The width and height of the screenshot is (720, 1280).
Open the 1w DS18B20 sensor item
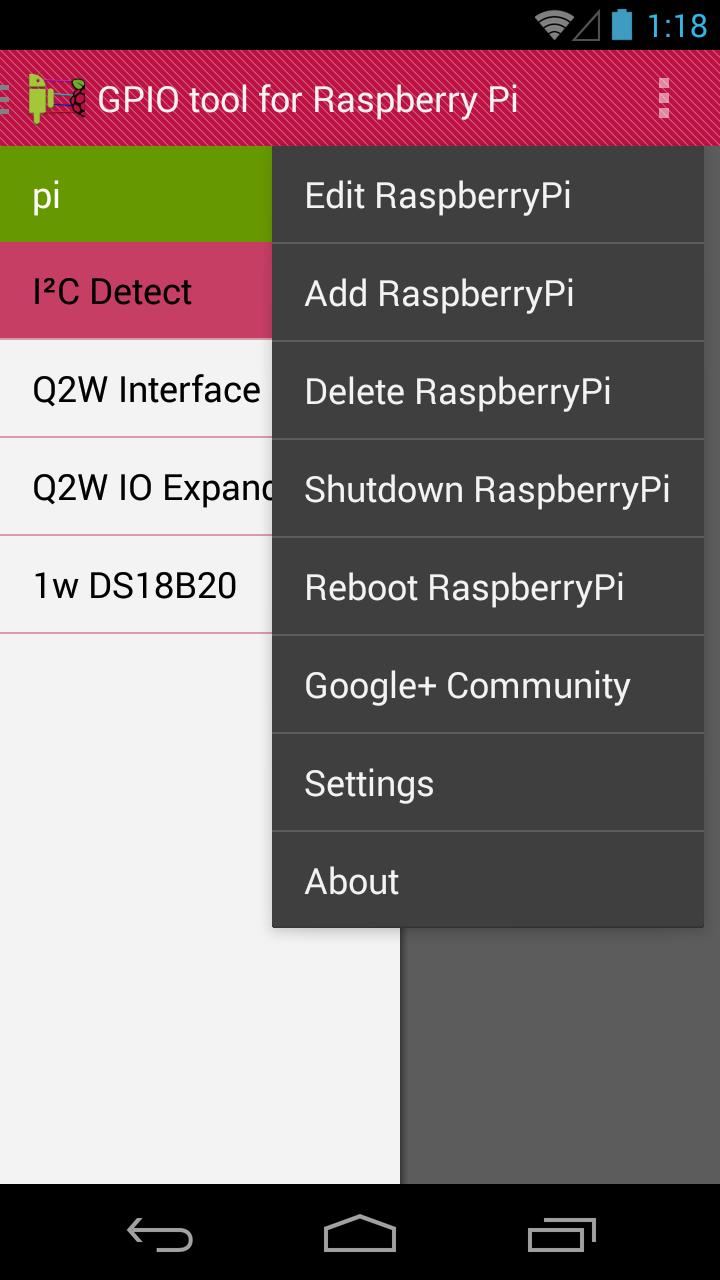click(135, 585)
